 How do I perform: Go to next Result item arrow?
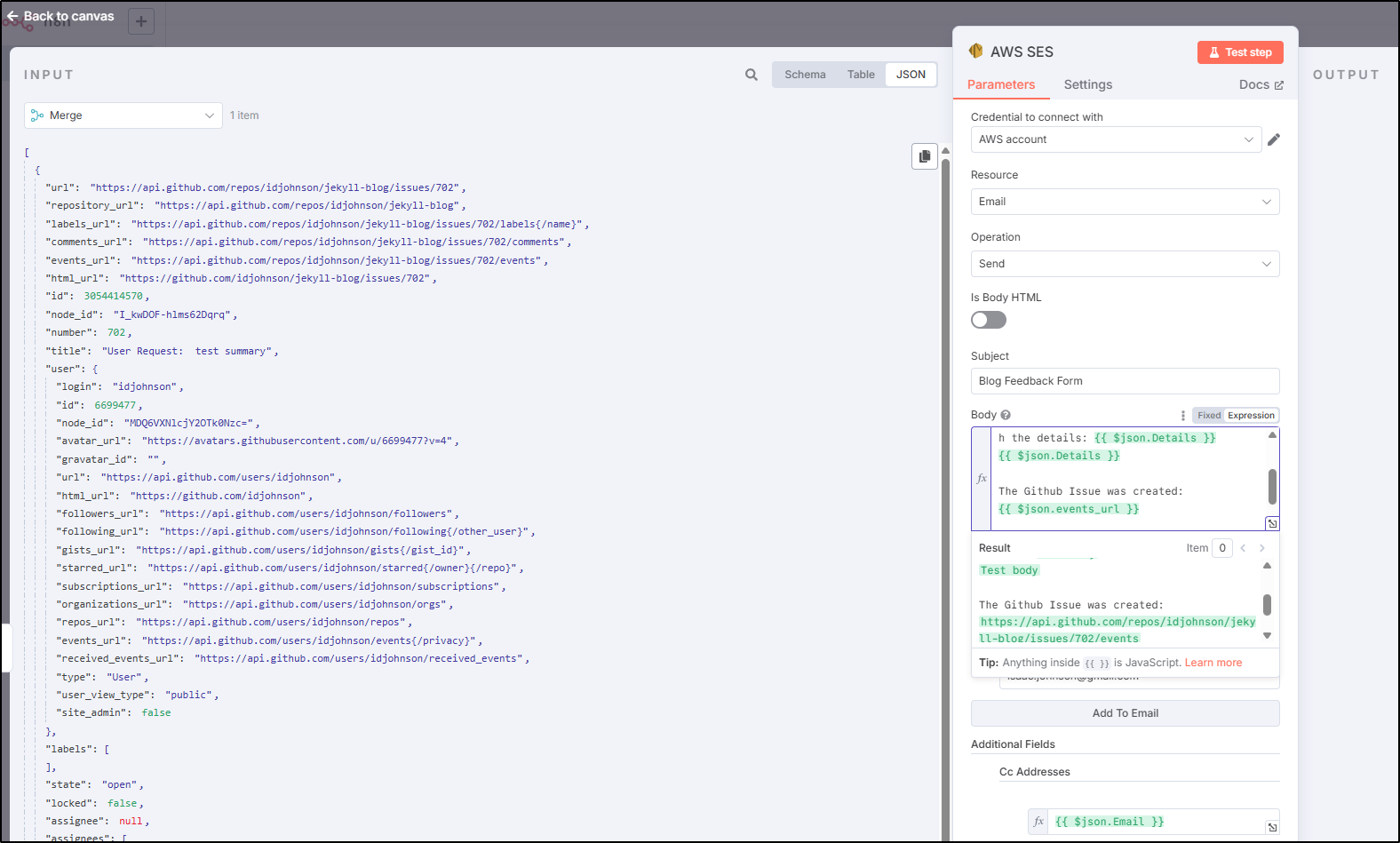click(1261, 548)
